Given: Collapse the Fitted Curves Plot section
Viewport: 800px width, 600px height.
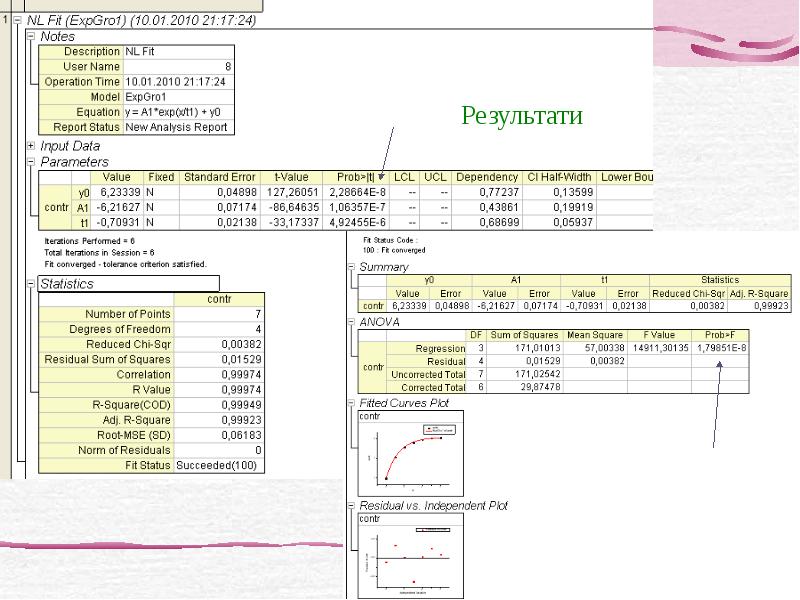Looking at the screenshot, I should 351,403.
